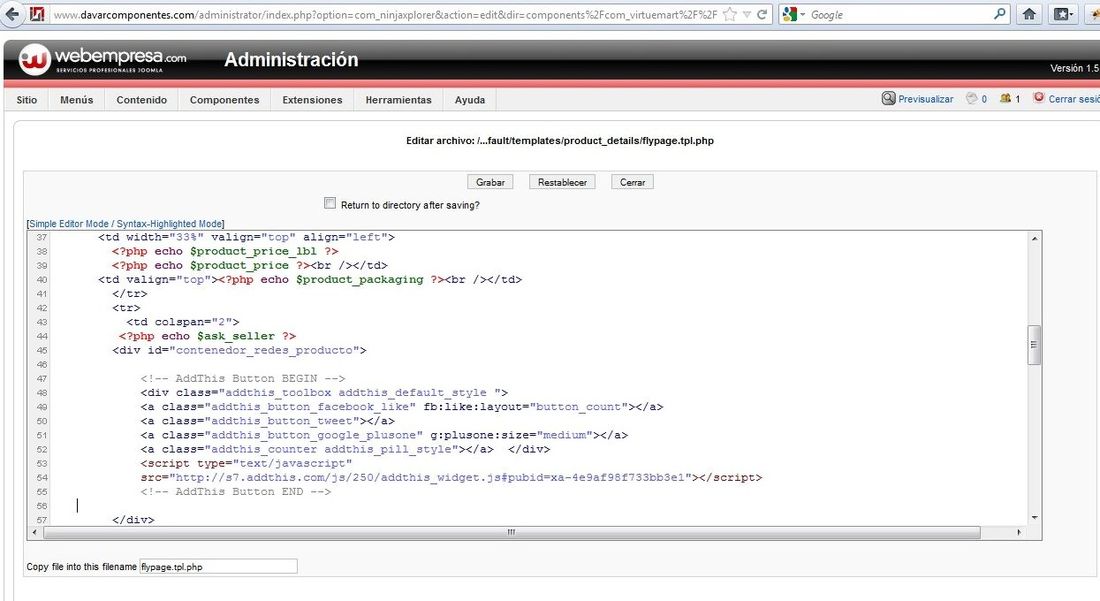1100x601 pixels.
Task: Click the editor scroll left arrow
Action: [x=34, y=533]
